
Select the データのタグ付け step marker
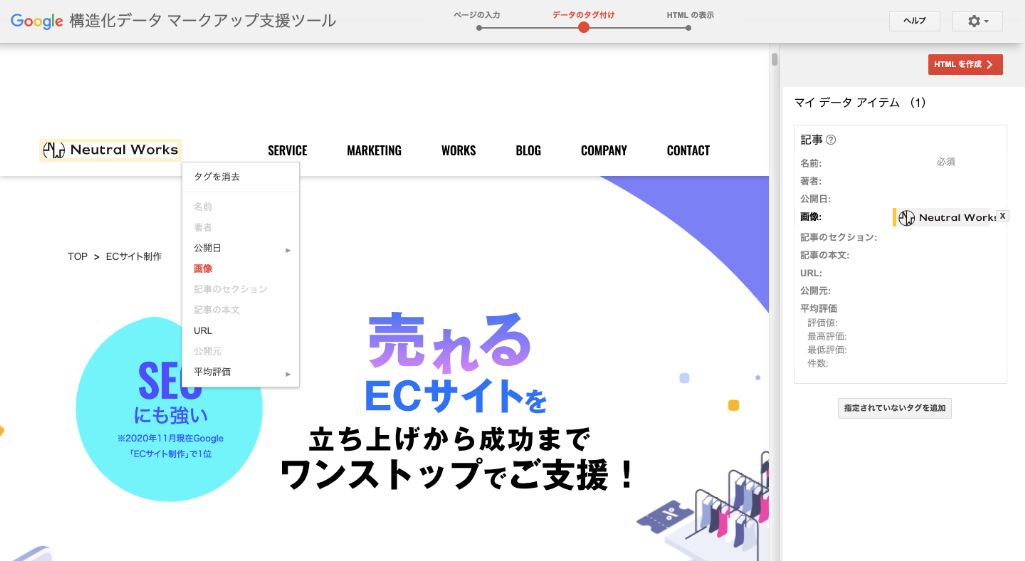tap(584, 27)
